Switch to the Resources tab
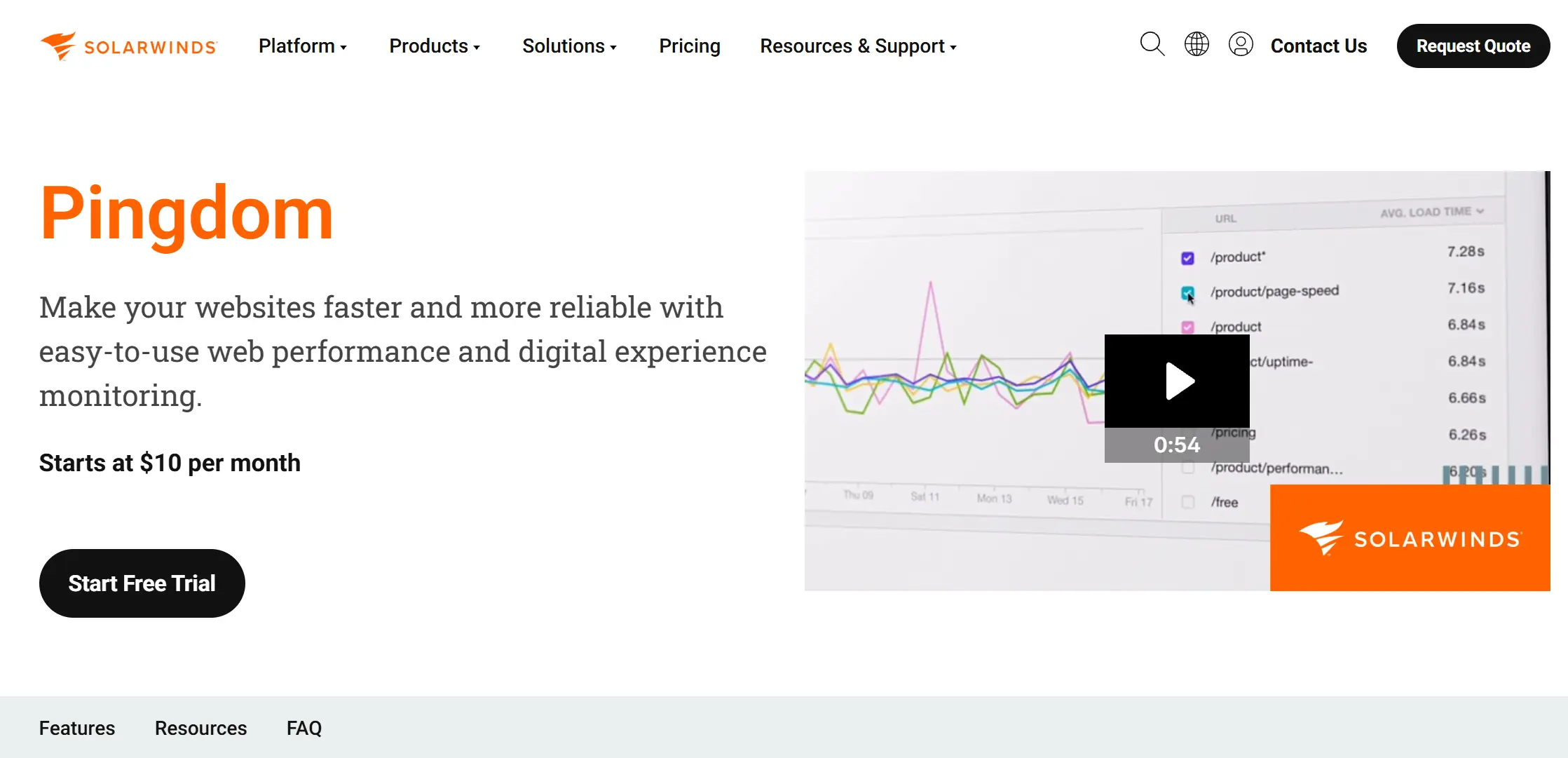Viewport: 1568px width, 758px height. pos(200,728)
